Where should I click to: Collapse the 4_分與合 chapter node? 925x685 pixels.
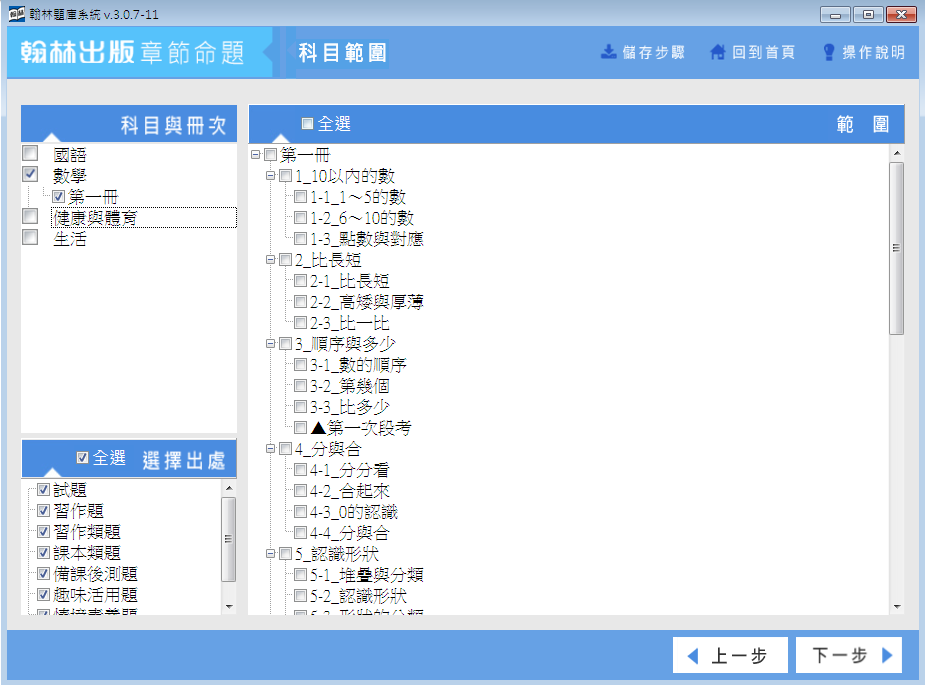click(x=270, y=449)
